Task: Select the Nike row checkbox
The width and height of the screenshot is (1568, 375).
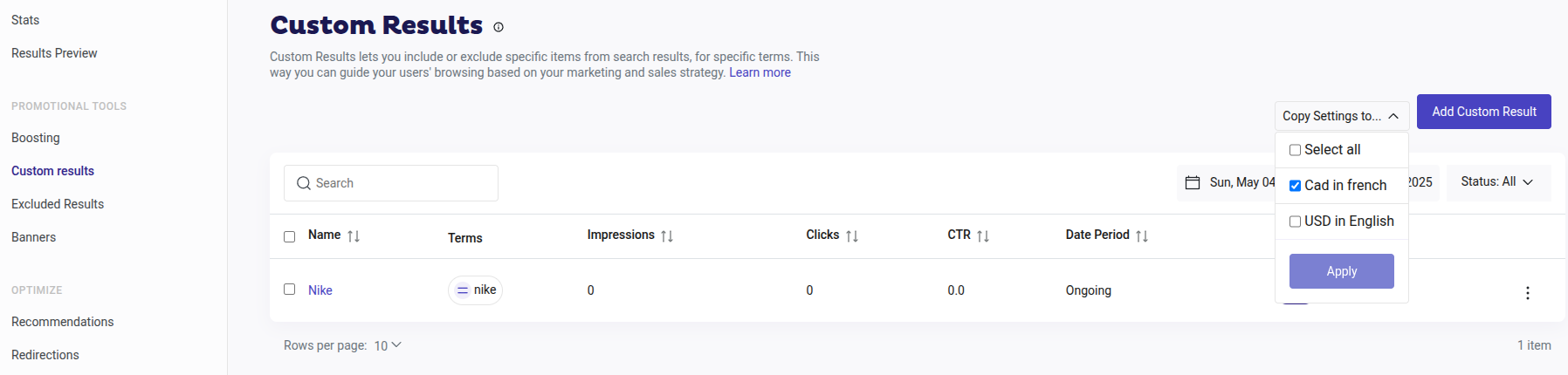Action: point(290,290)
